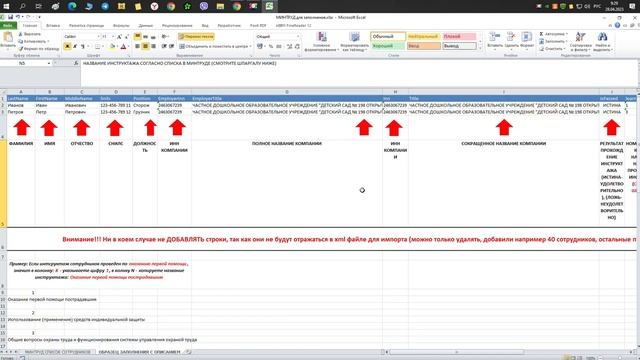The image size is (640, 360).
Task: Click the horizontal scrollbar at bottom
Action: coord(456,352)
